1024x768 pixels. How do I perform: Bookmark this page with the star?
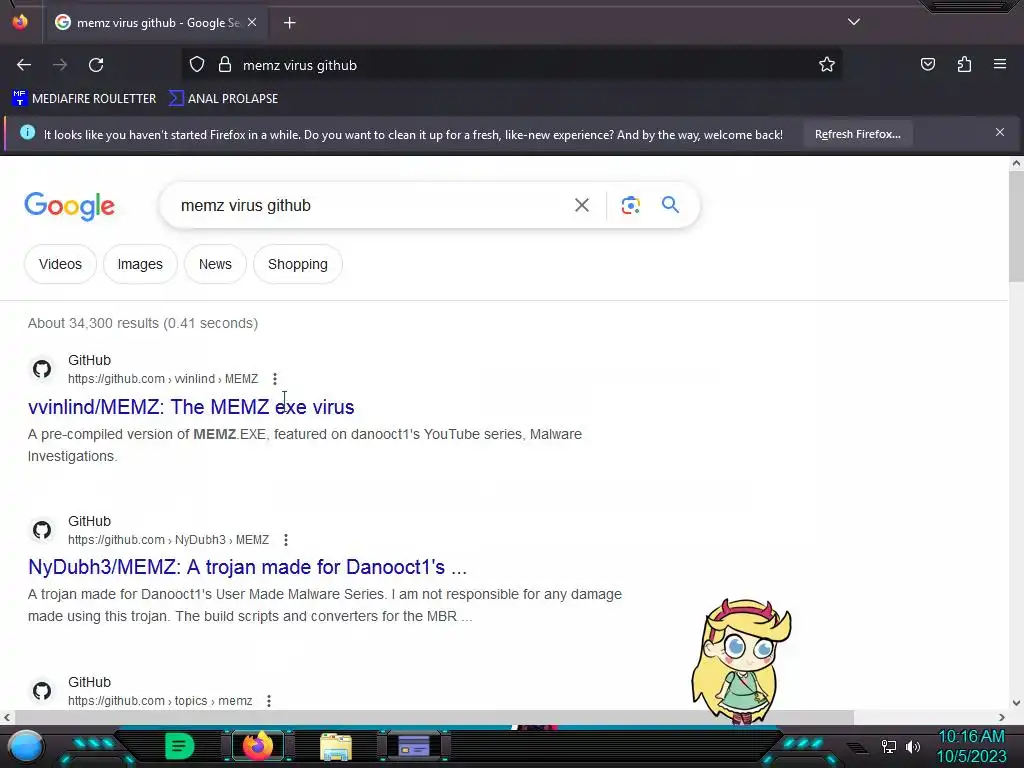827,65
